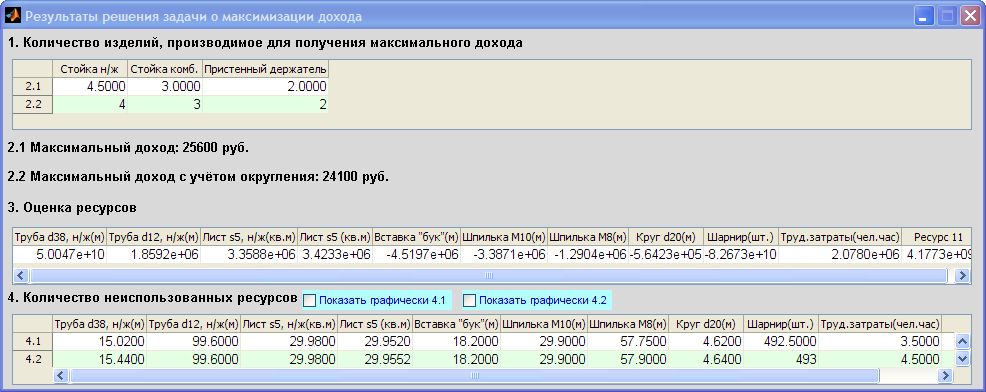Screen dimensions: 986x392
Task: Click cell value 4.5000
Action: pyautogui.click(x=90, y=87)
